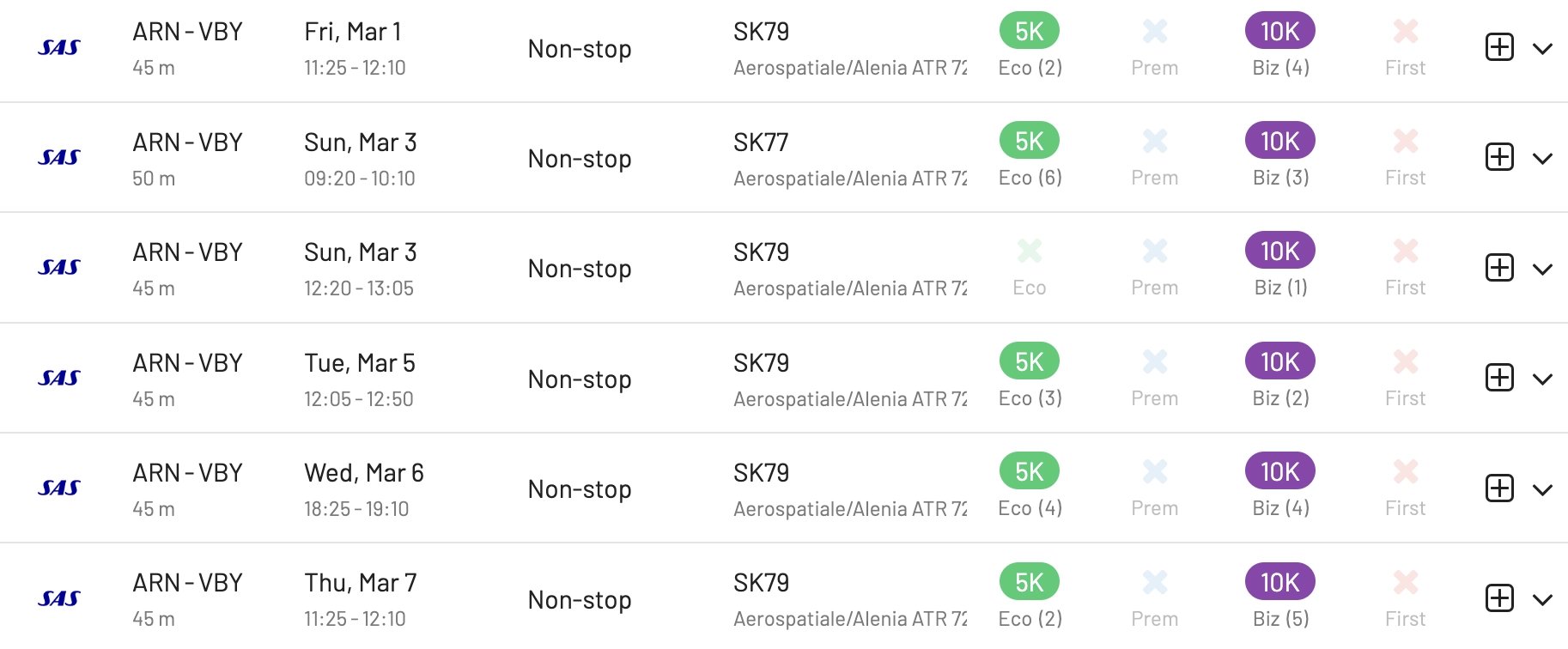Add the Sun, Mar 3 12:20 flight via plus icon

(x=1499, y=268)
